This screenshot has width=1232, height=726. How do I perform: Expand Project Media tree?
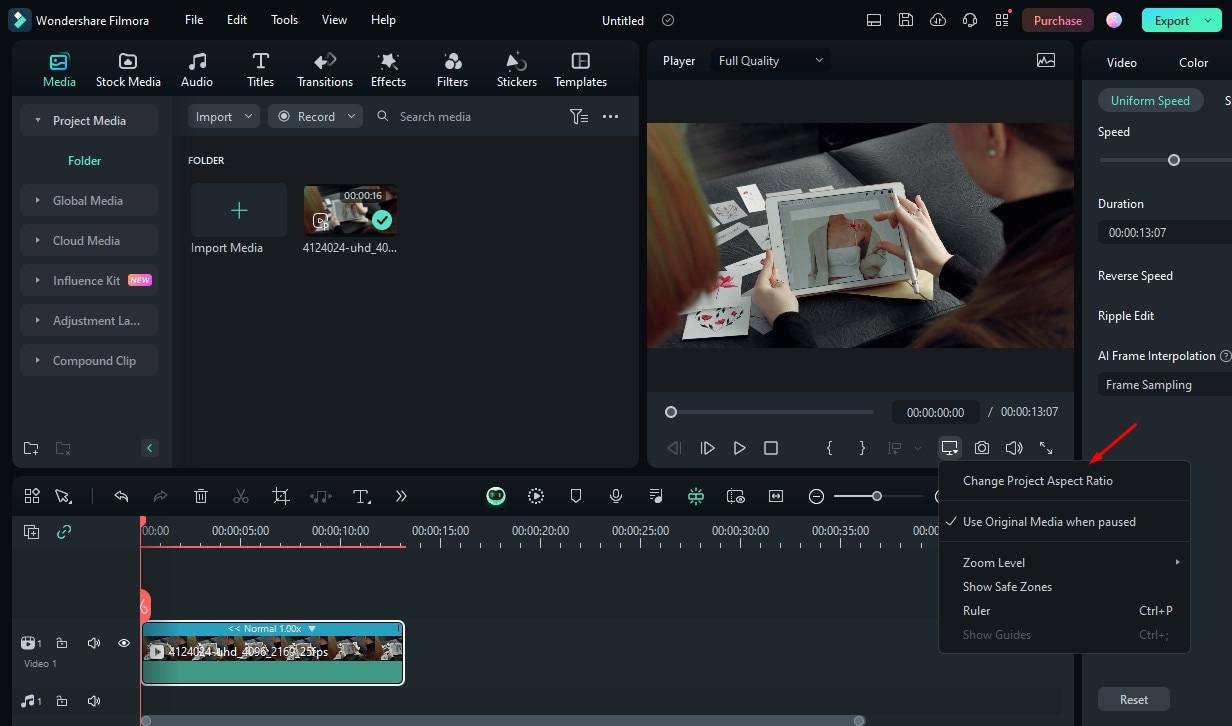pyautogui.click(x=39, y=121)
